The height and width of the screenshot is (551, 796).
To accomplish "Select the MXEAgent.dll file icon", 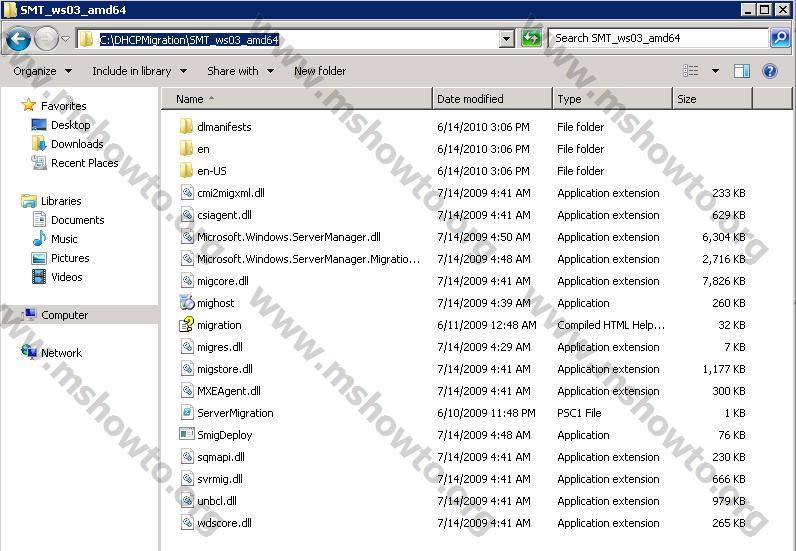I will (x=187, y=391).
